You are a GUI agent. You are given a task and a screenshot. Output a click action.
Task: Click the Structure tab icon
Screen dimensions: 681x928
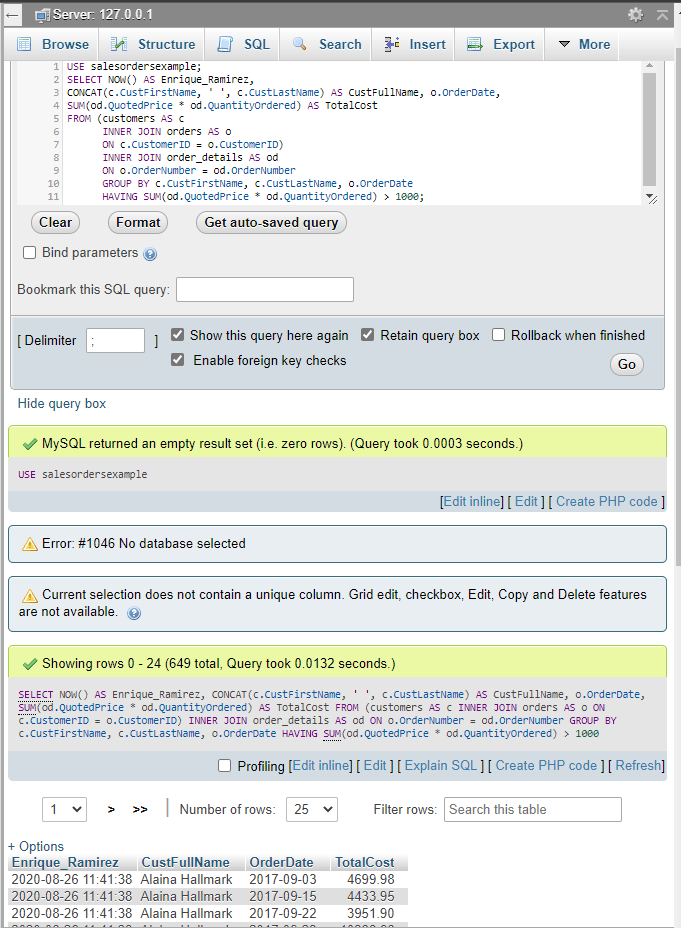coord(119,44)
